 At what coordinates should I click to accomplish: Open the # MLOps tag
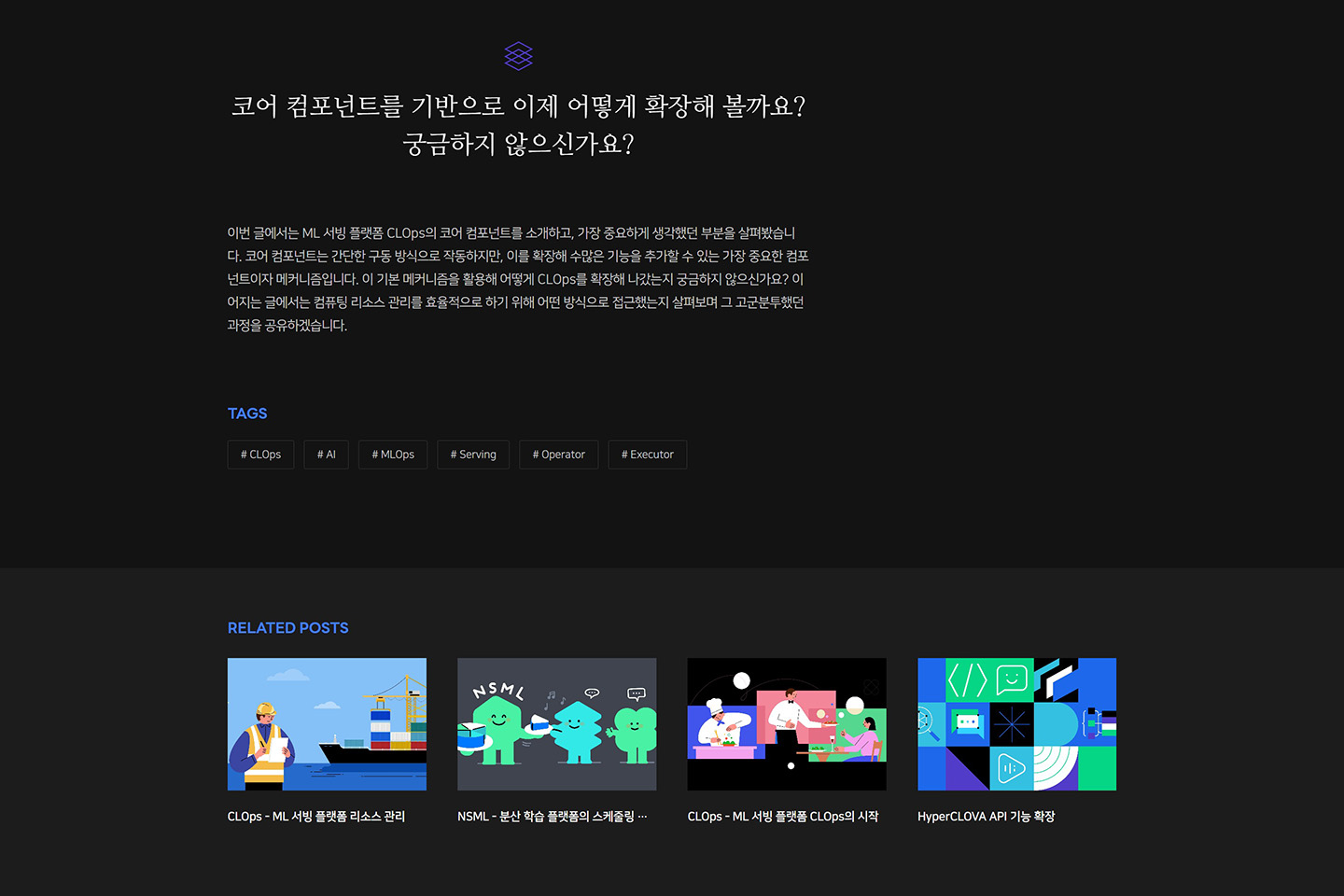(393, 455)
